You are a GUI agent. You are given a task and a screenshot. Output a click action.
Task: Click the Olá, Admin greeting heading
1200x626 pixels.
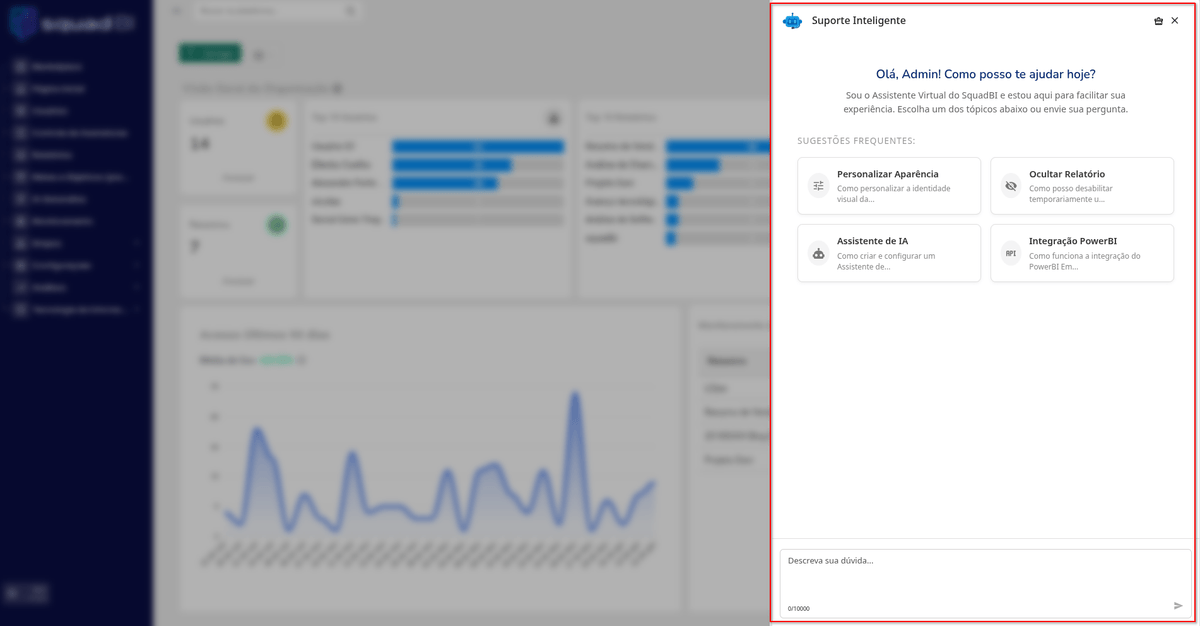(x=985, y=74)
